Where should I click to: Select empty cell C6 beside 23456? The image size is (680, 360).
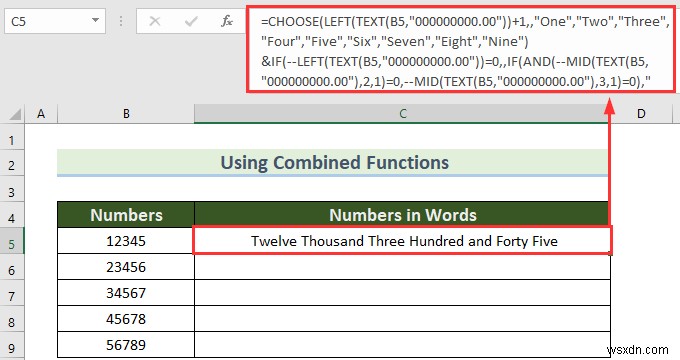pos(402,267)
